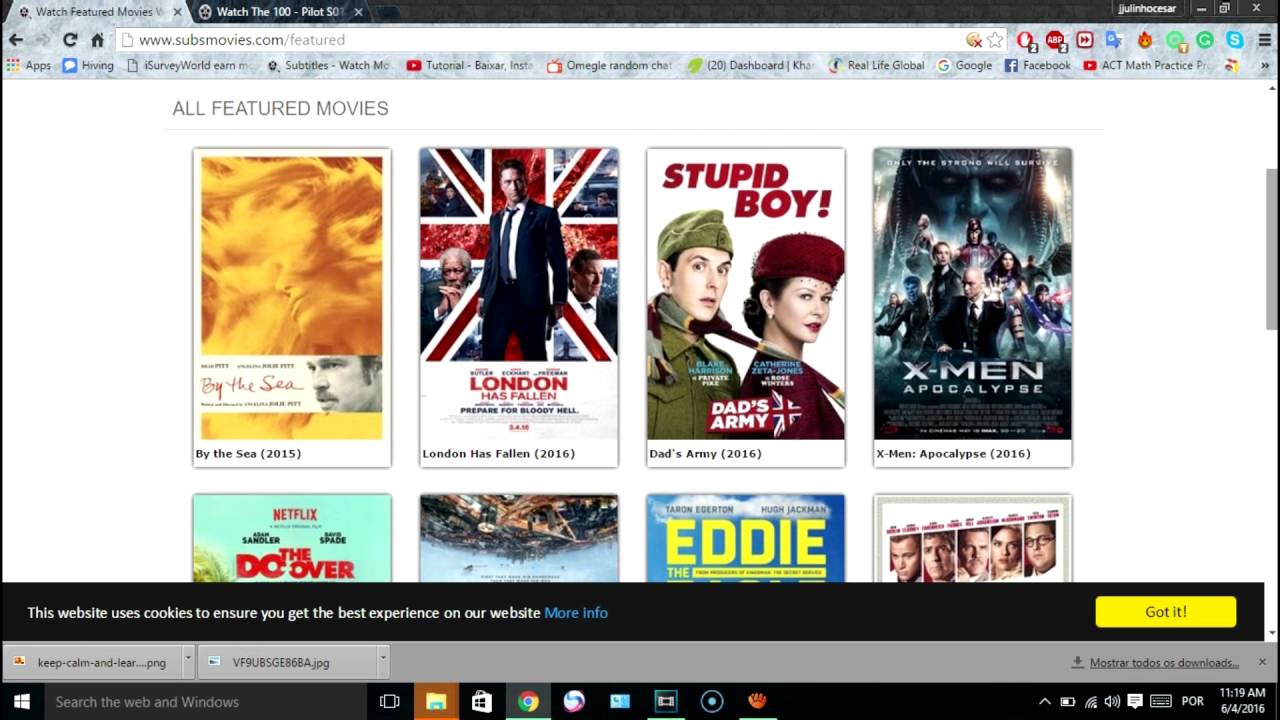
Task: Open the Eddie the Eagle poster
Action: (x=746, y=538)
